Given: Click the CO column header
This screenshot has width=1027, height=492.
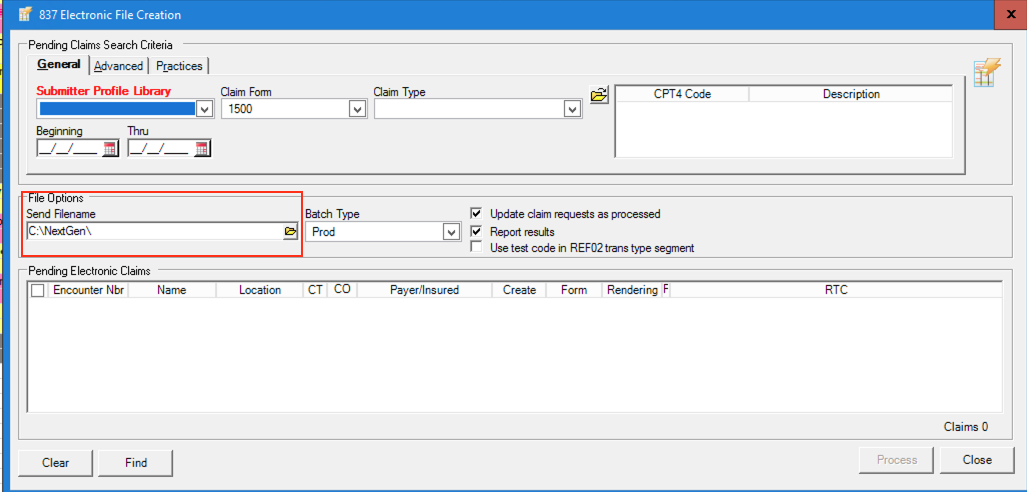Looking at the screenshot, I should [x=342, y=290].
